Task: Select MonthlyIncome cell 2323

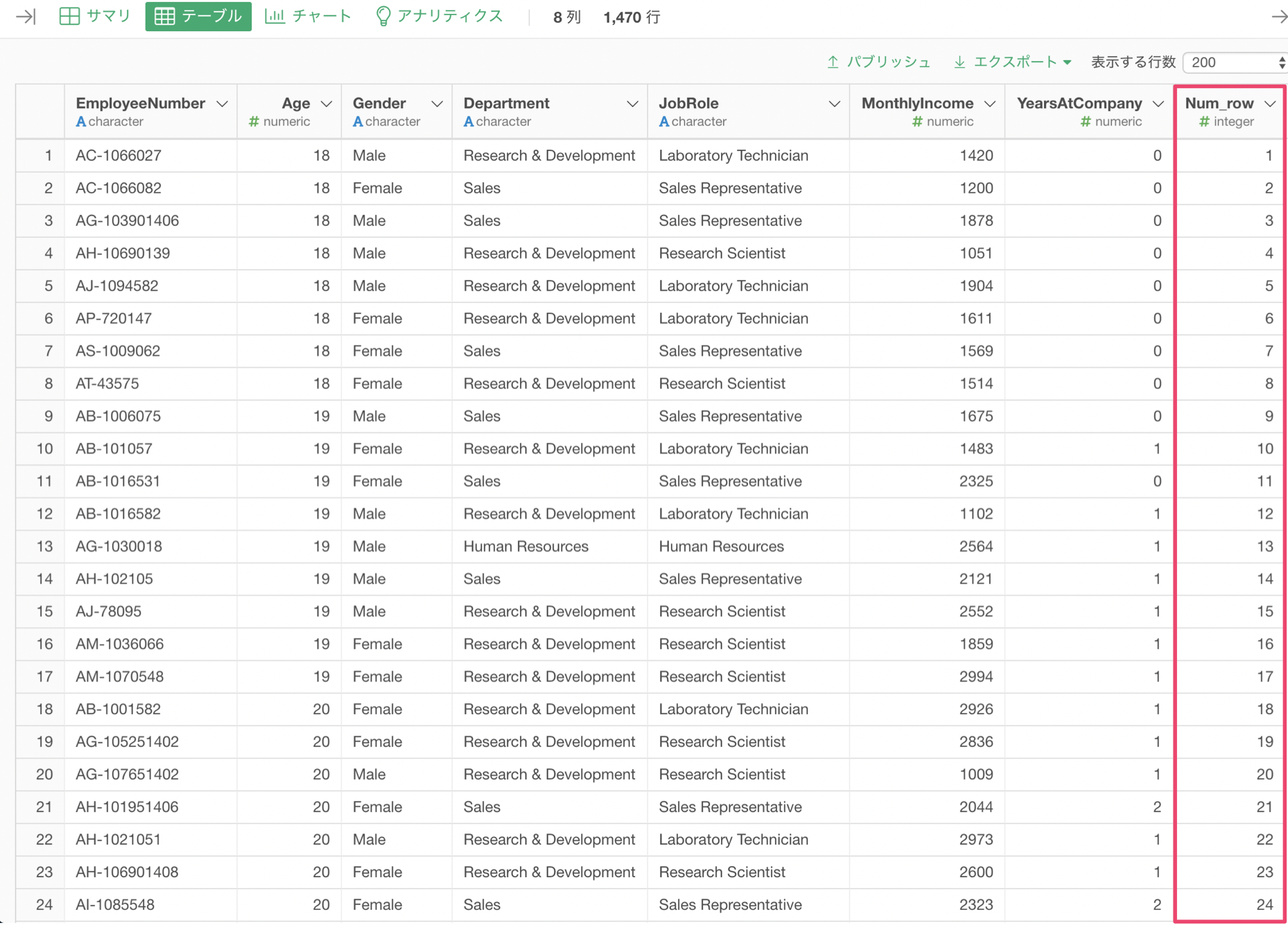Action: [927, 905]
